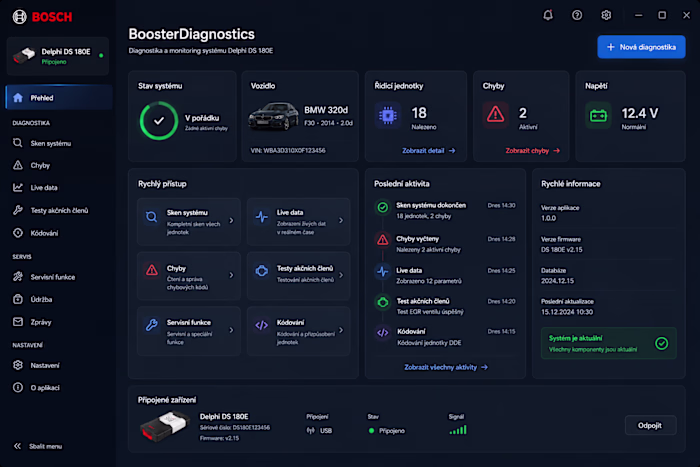Start a new diagnosis with Nová diagnostika

[641, 47]
